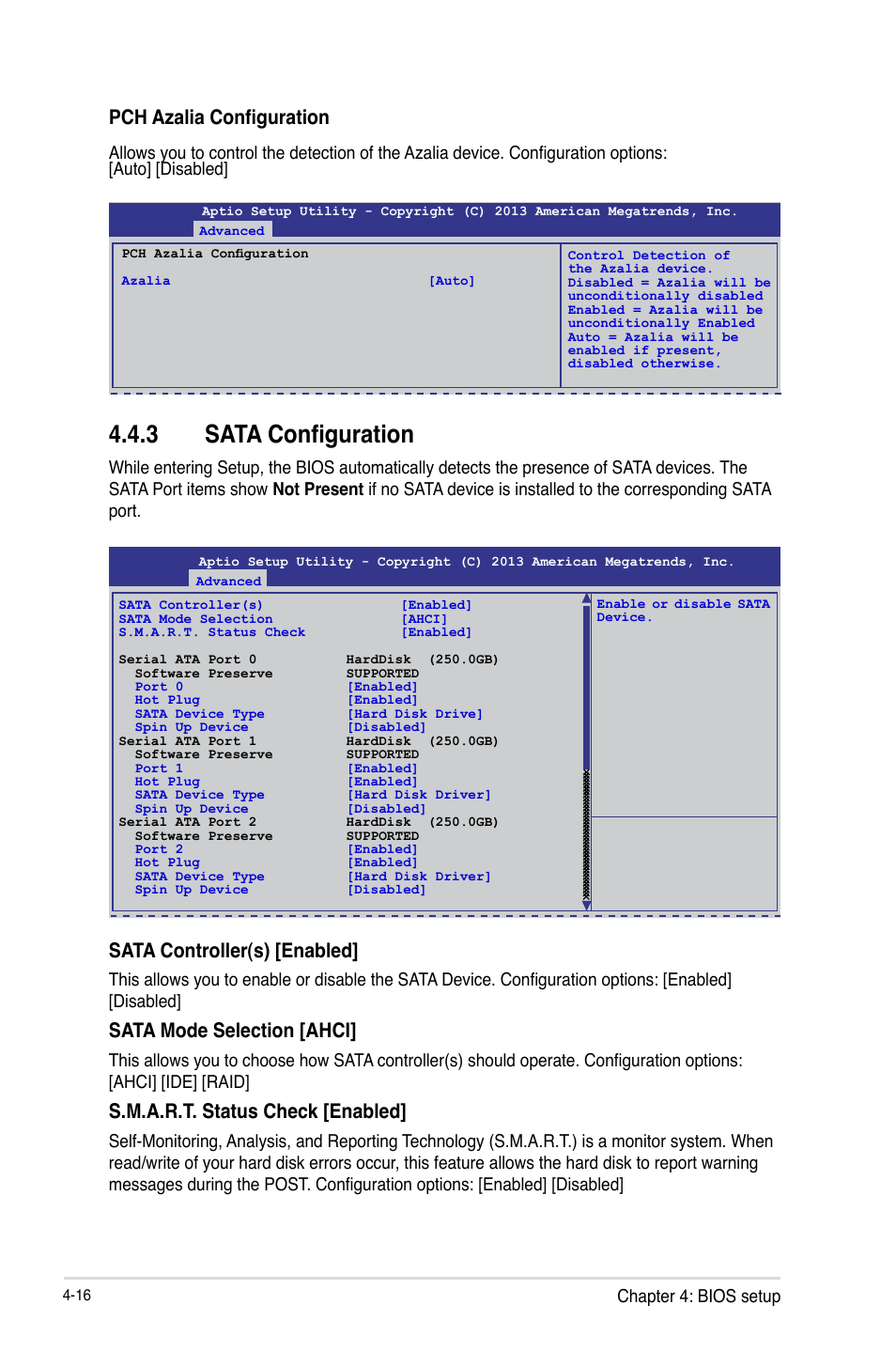Select Port 2 label
The width and height of the screenshot is (896, 1351).
(x=159, y=849)
